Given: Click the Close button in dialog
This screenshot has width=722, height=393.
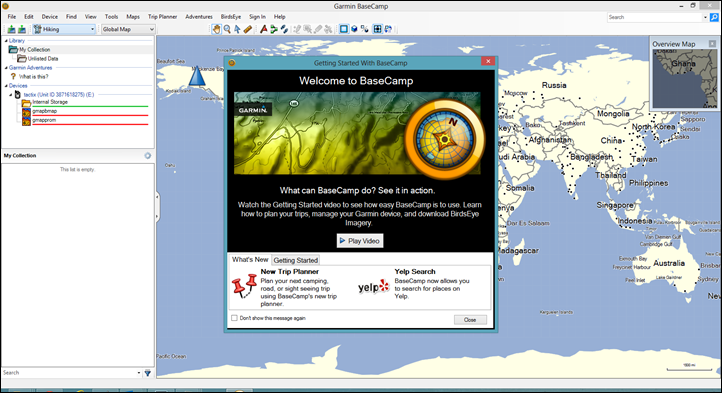Looking at the screenshot, I should pyautogui.click(x=470, y=320).
